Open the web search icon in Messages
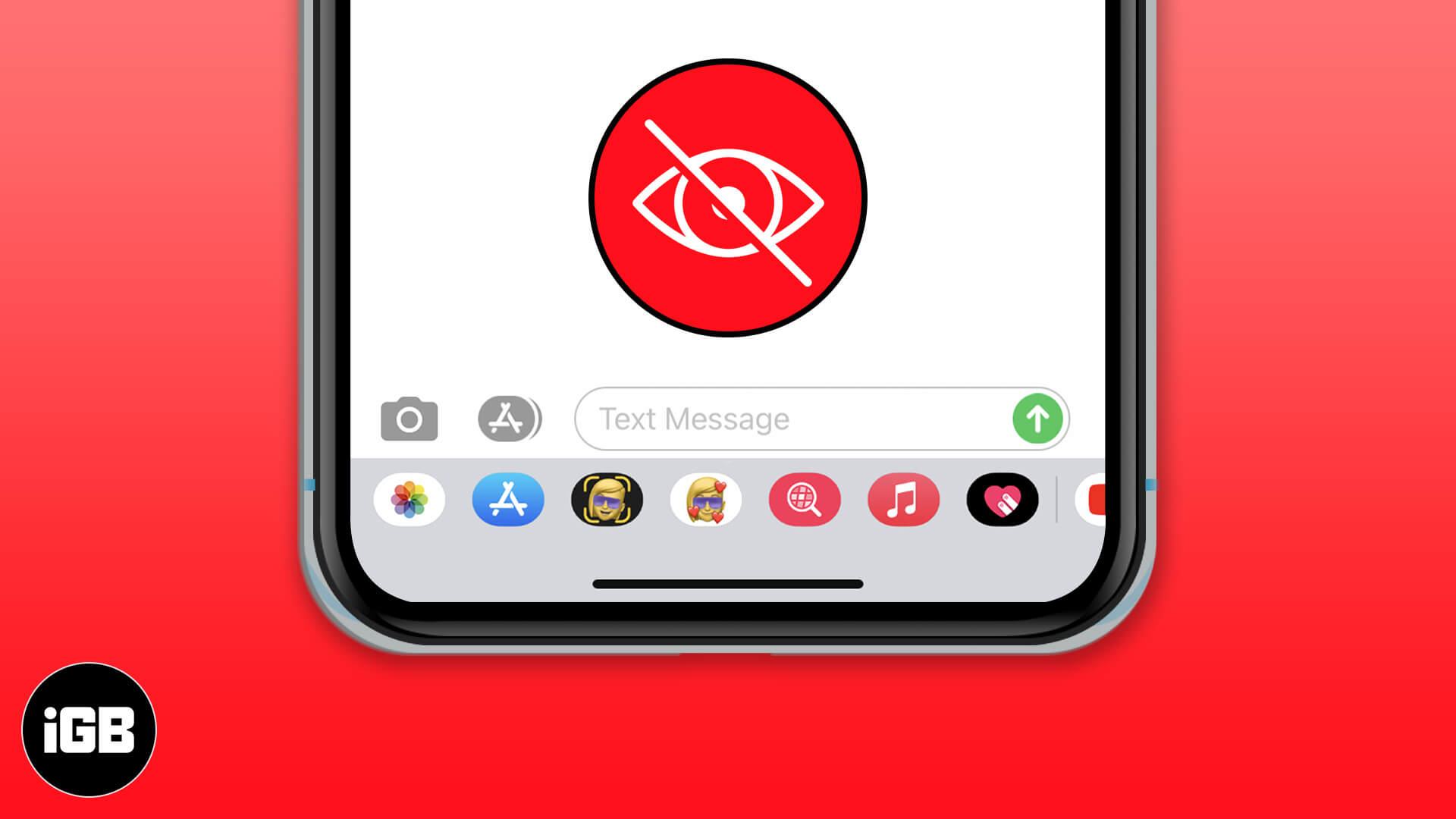Image resolution: width=1456 pixels, height=819 pixels. (x=805, y=499)
